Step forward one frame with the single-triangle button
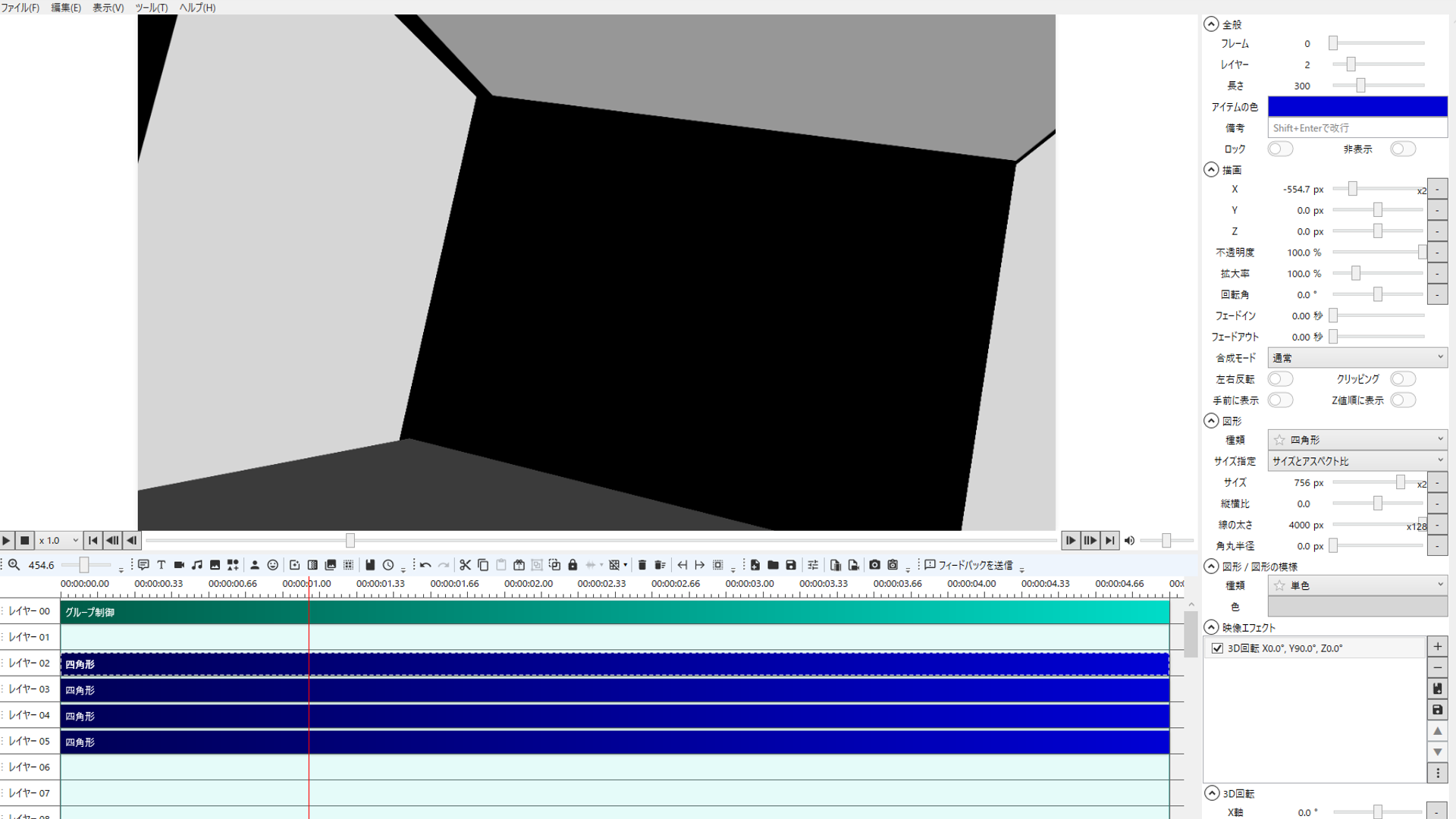 (1070, 541)
